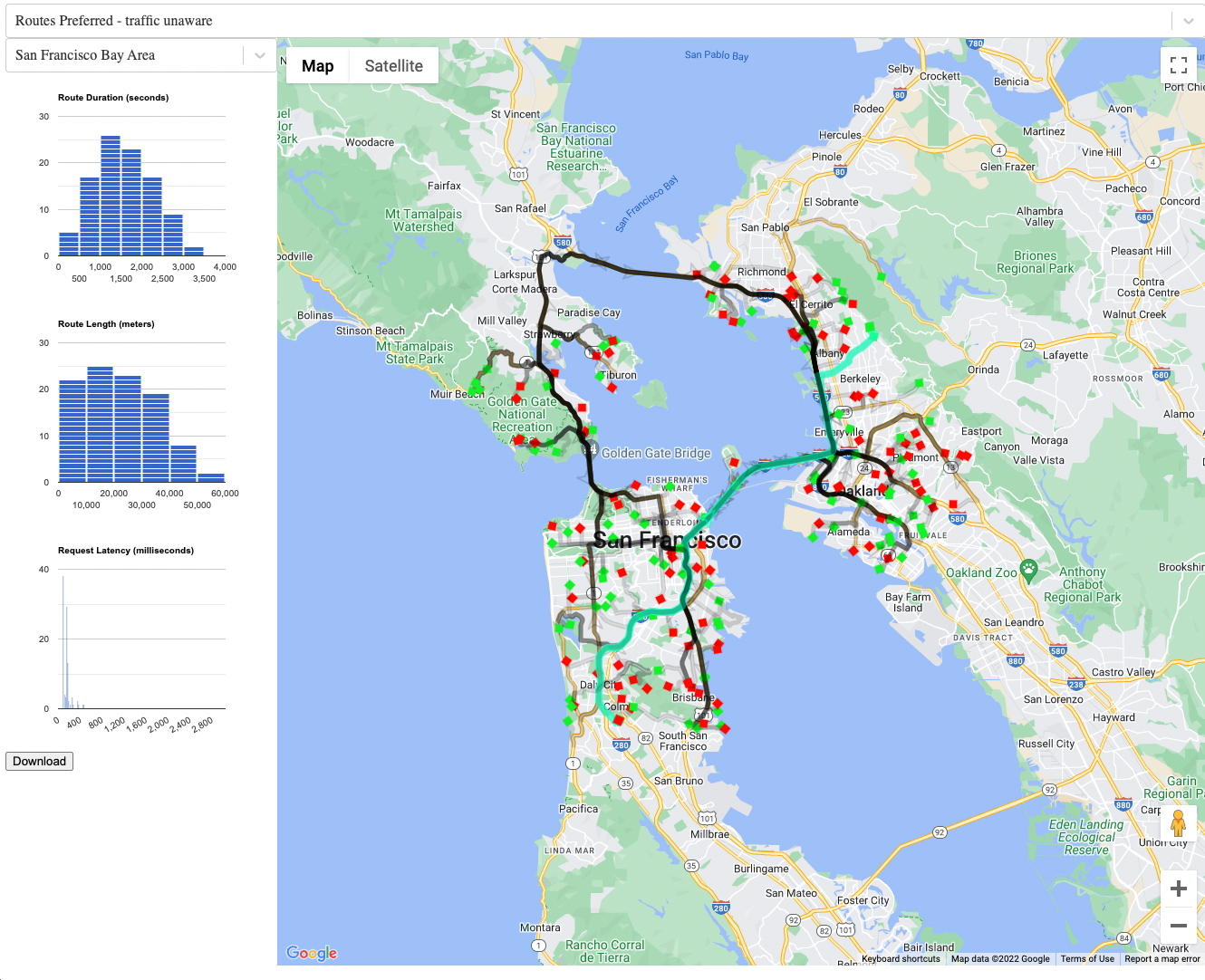This screenshot has height=980, width=1205.
Task: Open the Terms of Use link
Action: [1087, 958]
